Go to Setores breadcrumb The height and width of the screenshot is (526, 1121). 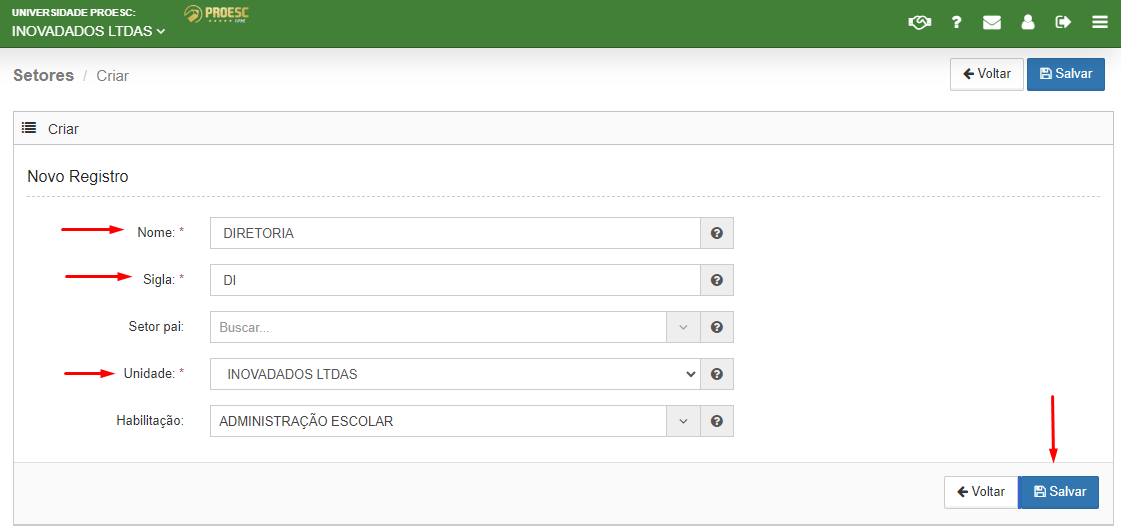44,75
